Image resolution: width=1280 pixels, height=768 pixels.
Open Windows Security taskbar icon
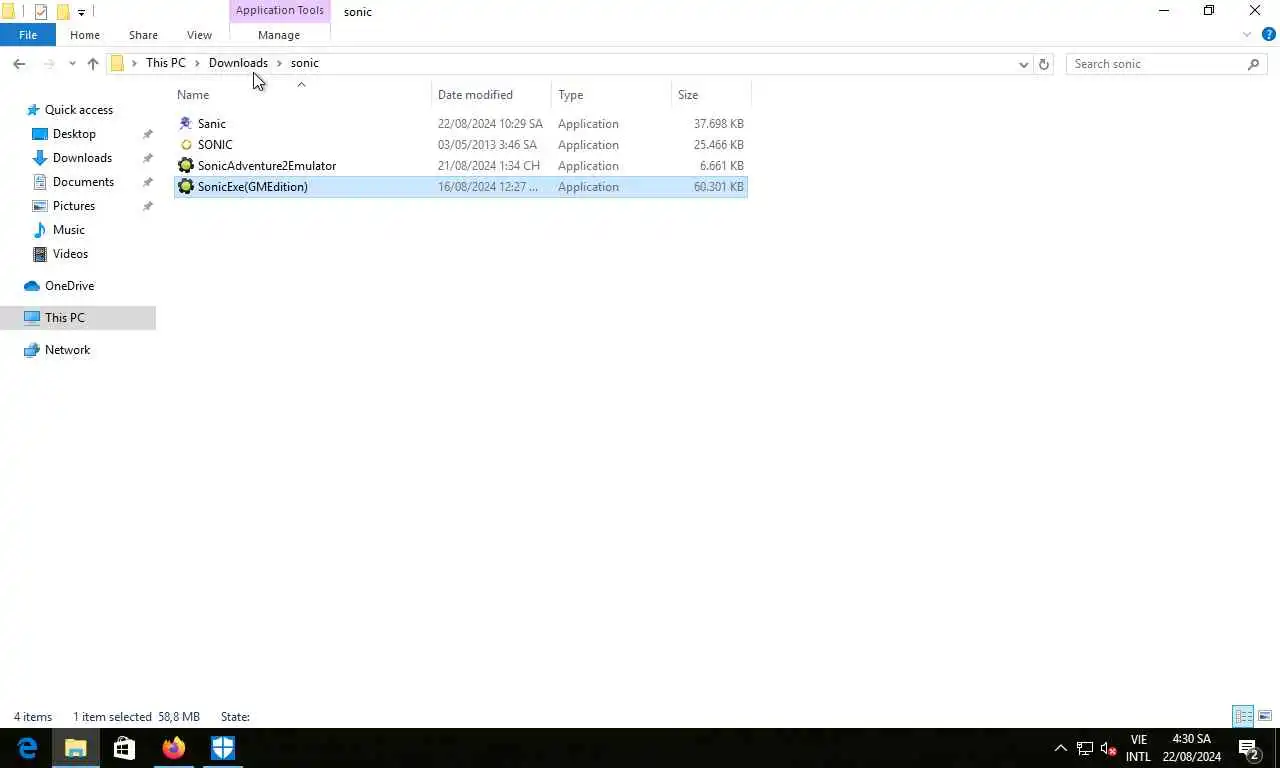point(222,748)
